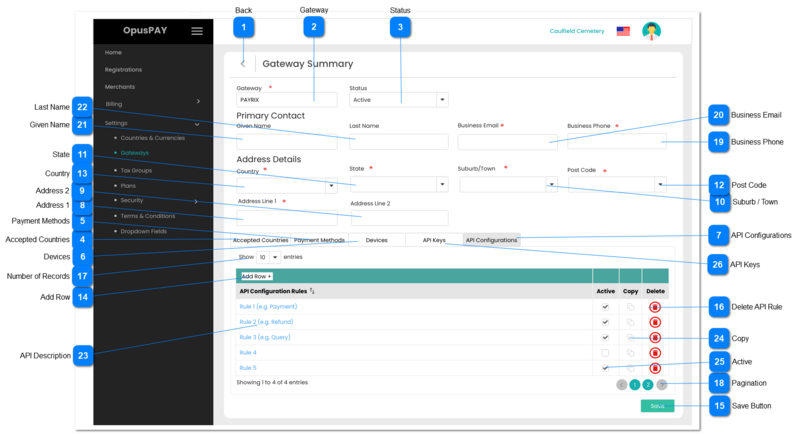Click the Gateway field containing PAYRIX
Screen dimensions: 799x434
tap(286, 100)
